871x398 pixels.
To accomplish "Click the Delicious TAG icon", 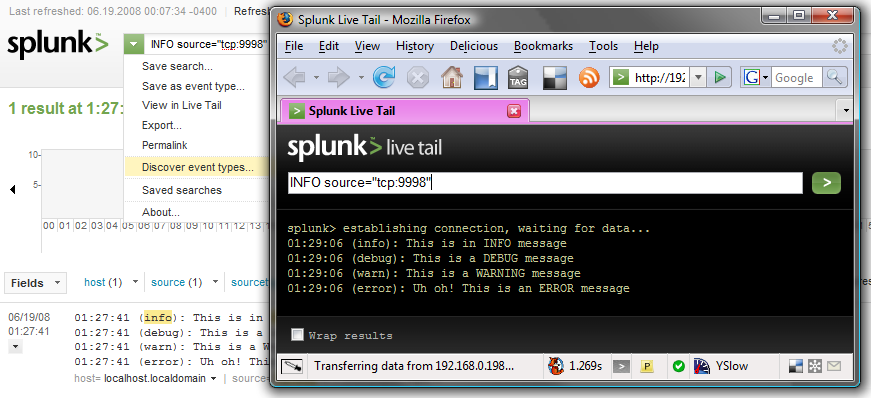I will click(x=518, y=78).
